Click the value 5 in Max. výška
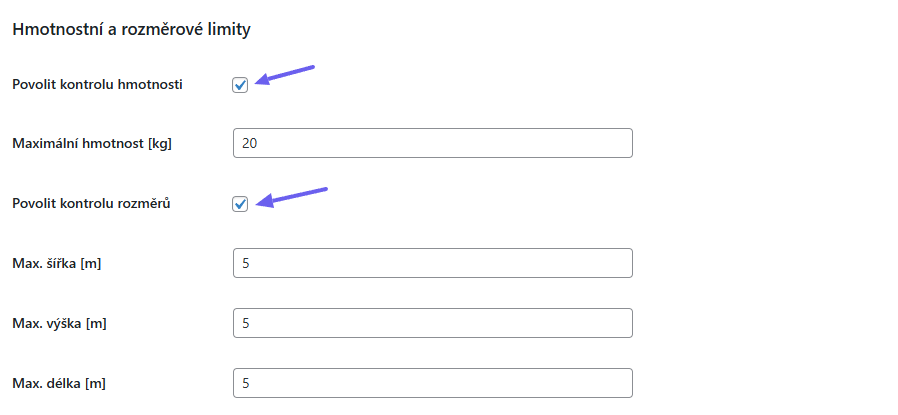898x415 pixels. [x=246, y=323]
